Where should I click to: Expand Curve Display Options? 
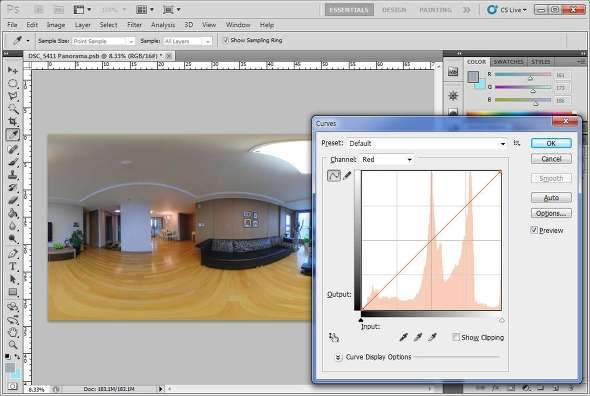click(338, 357)
